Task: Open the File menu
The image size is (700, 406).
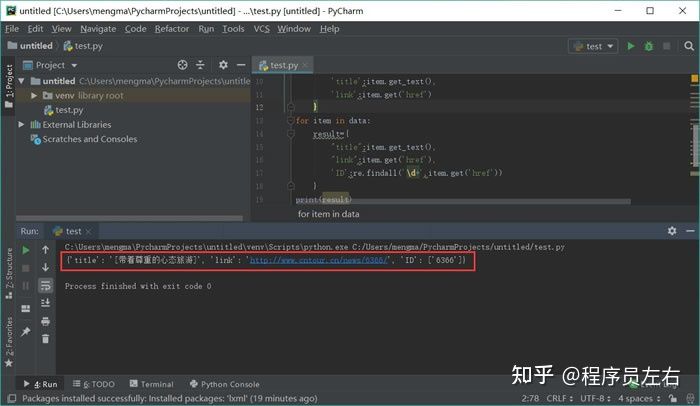Action: [12, 29]
